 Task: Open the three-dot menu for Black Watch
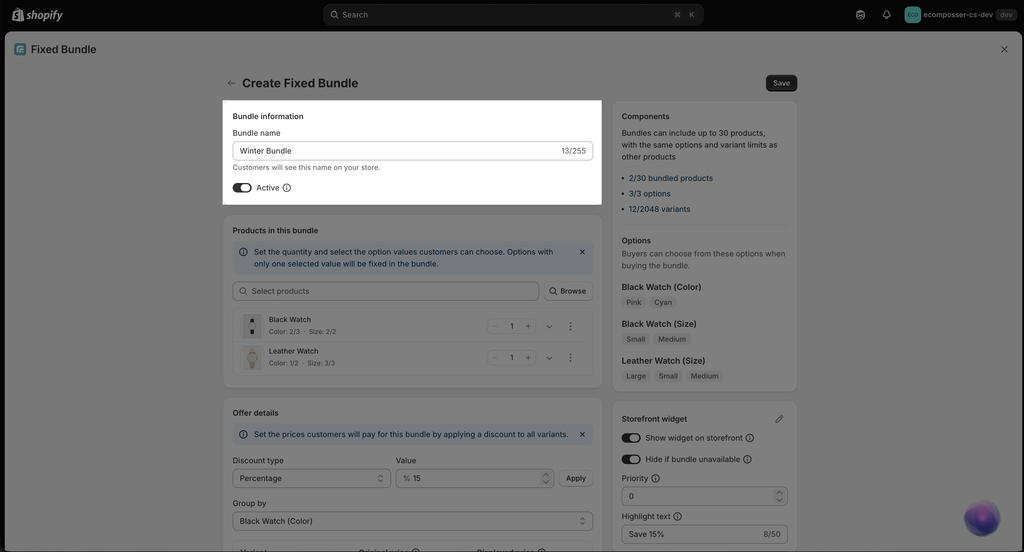tap(570, 326)
